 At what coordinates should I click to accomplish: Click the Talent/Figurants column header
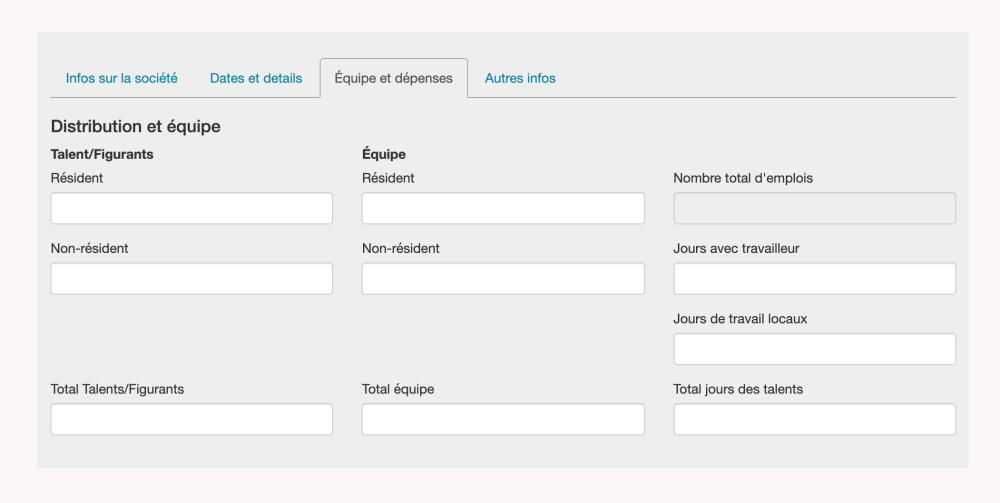102,155
